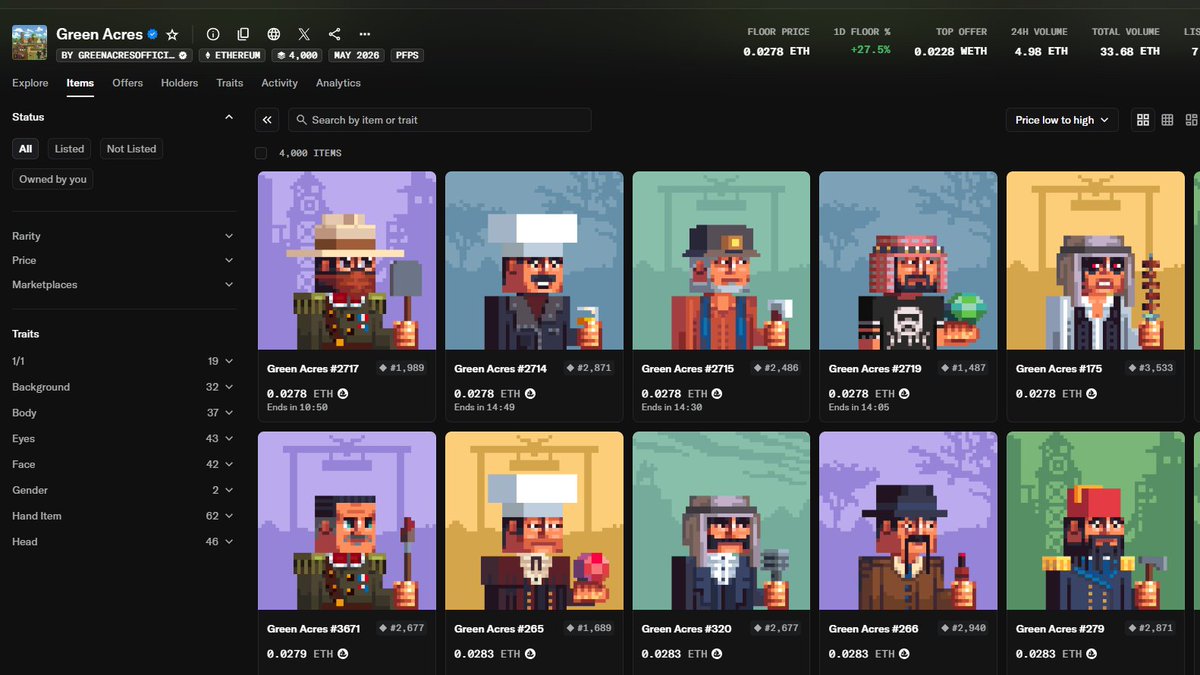The image size is (1200, 675).
Task: Open the Analytics tab
Action: (338, 83)
